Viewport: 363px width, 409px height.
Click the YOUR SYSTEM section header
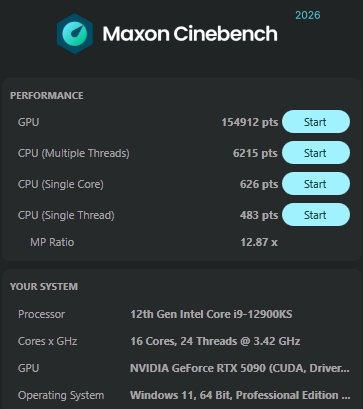pos(44,287)
